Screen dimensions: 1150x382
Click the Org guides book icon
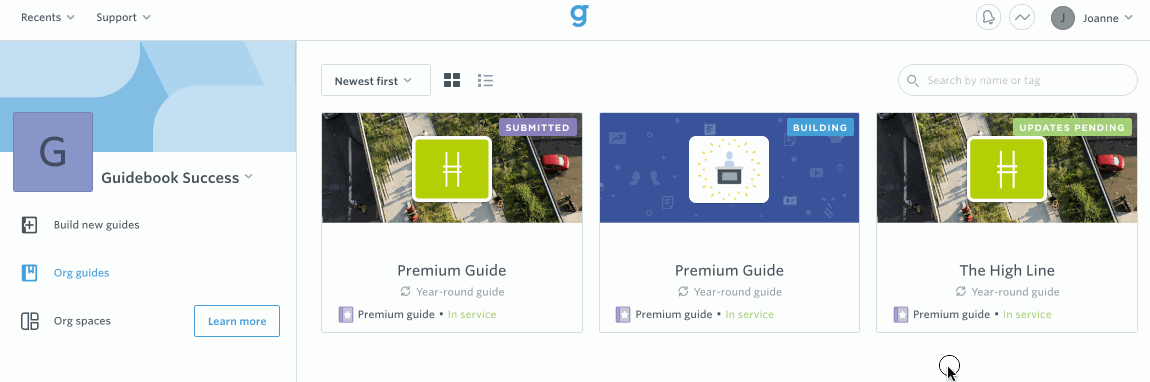(29, 273)
